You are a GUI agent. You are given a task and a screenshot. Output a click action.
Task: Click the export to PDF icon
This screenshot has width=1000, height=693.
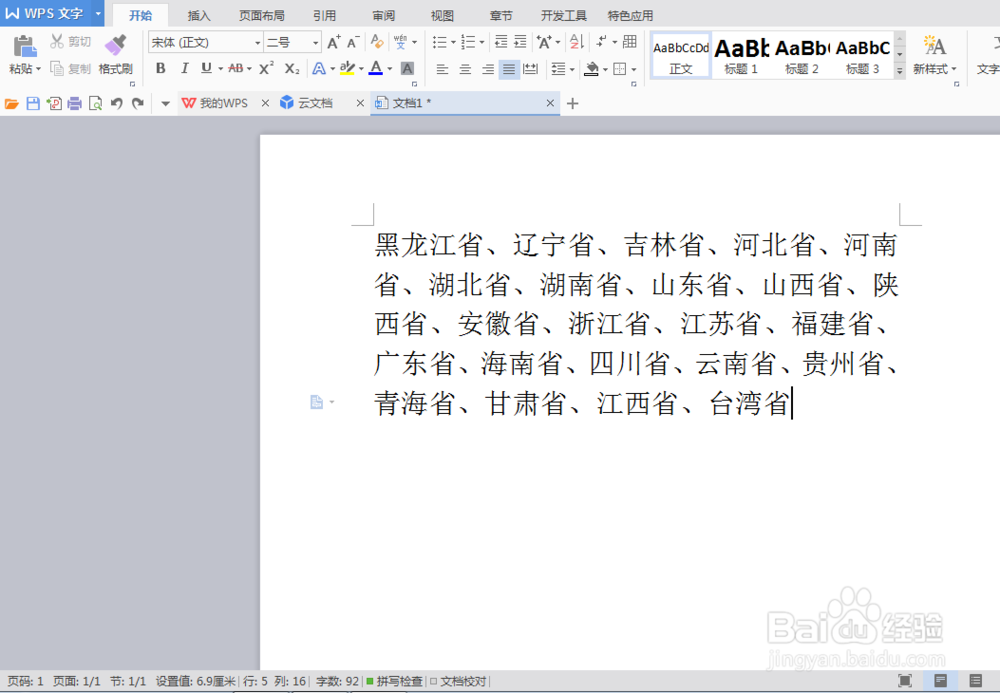click(54, 103)
